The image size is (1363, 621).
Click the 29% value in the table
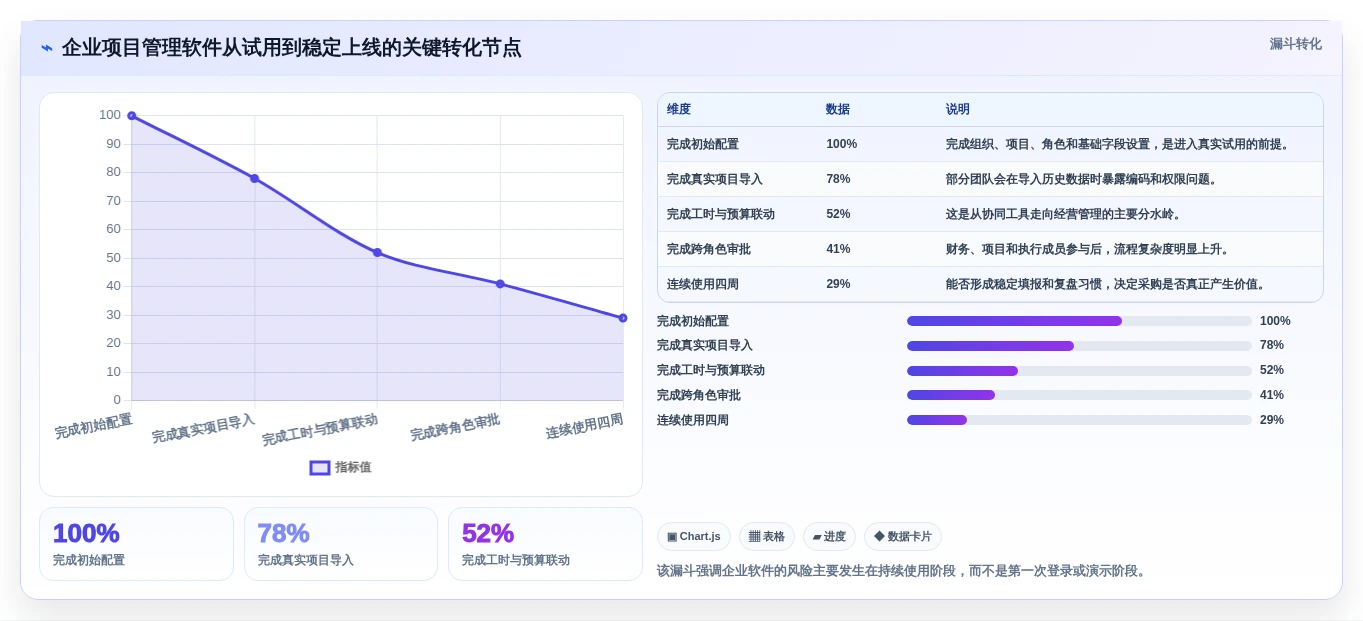pos(838,284)
